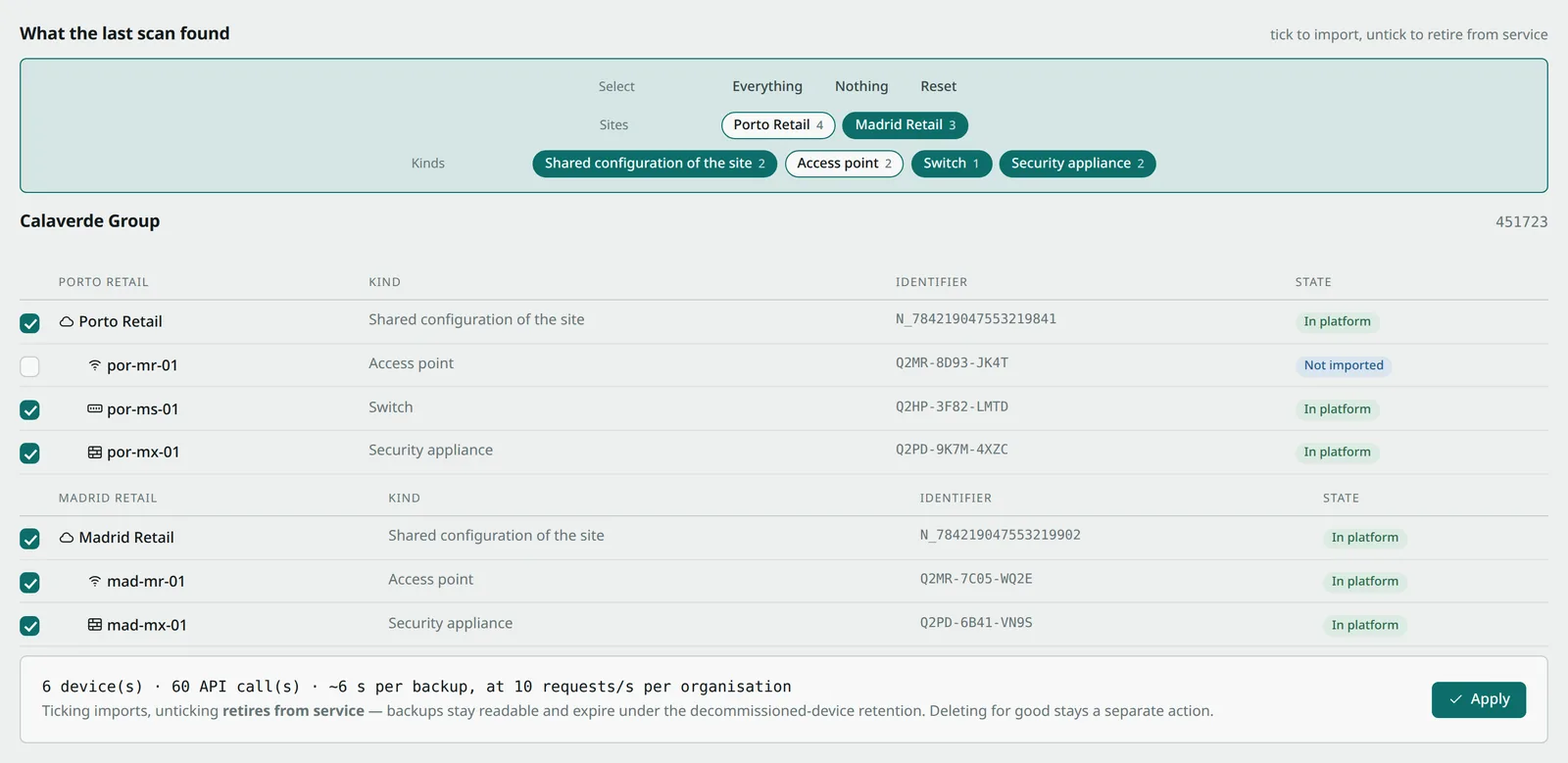Screen dimensions: 1568x763
Task: Click identifier Q2PD-9K7M-4XZC
Action: (x=952, y=450)
